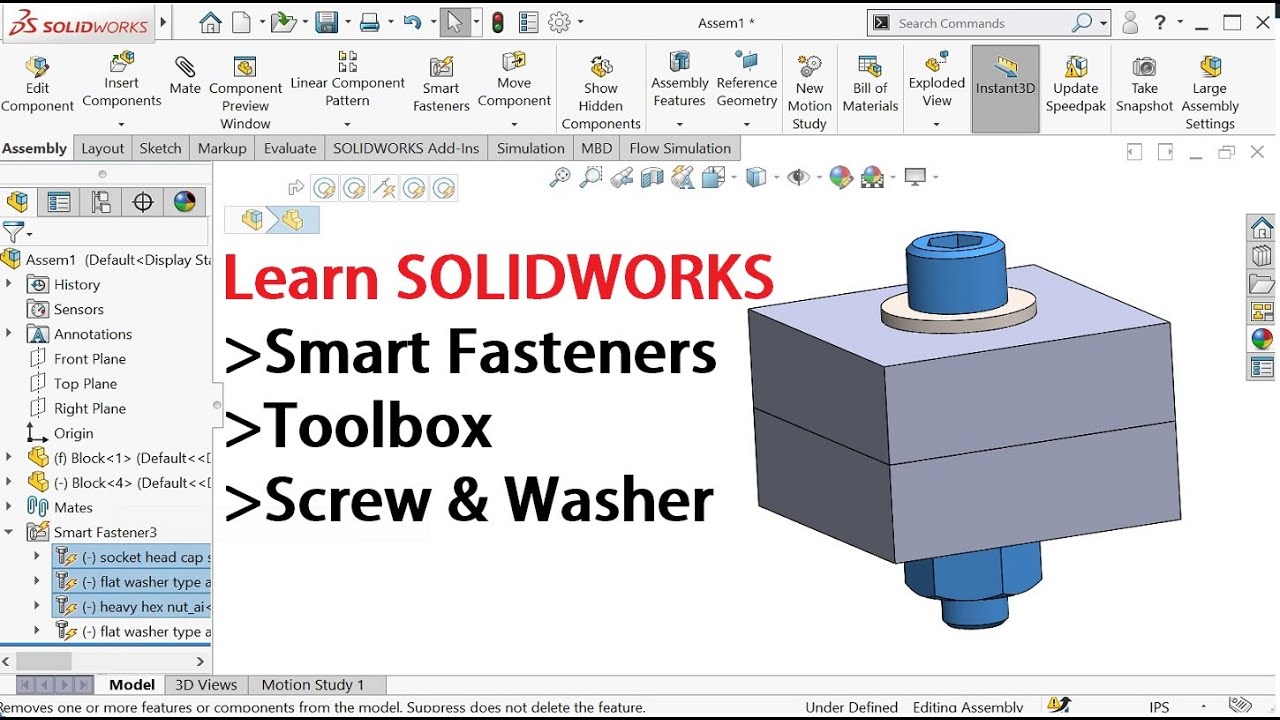Create a new document with the New icon
The height and width of the screenshot is (720, 1280).
241,23
